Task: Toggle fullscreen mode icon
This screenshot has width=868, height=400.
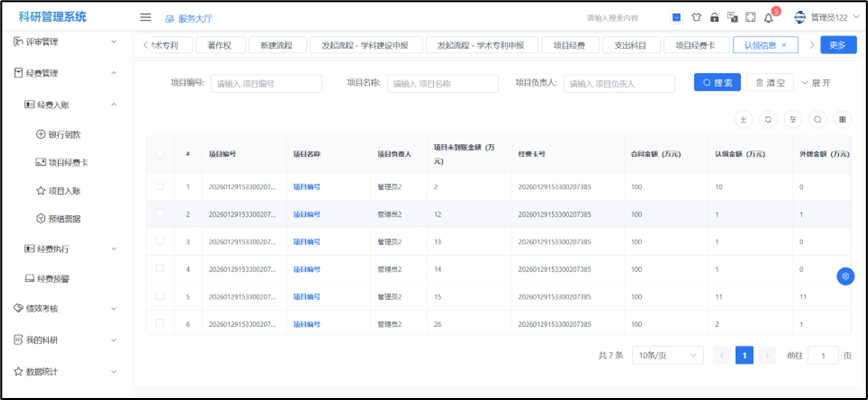Action: pos(750,17)
